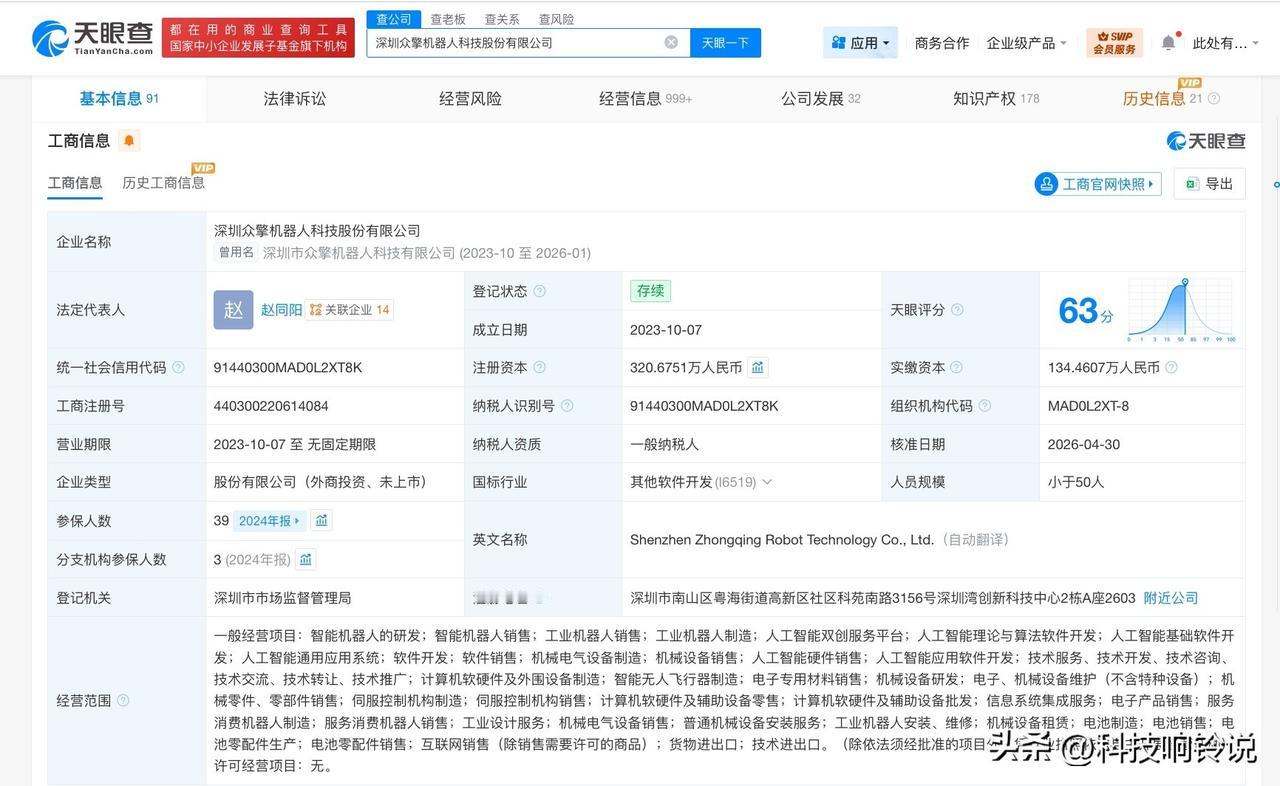Switch to 查风险 search tab
This screenshot has width=1280, height=786.
point(556,19)
